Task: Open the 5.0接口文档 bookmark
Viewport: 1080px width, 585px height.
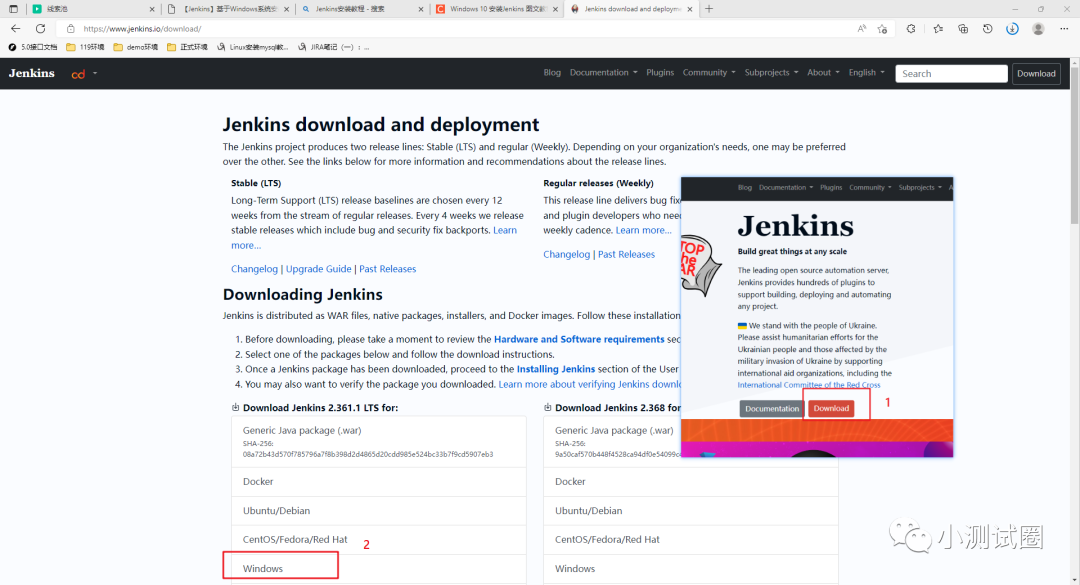Action: click(32, 47)
